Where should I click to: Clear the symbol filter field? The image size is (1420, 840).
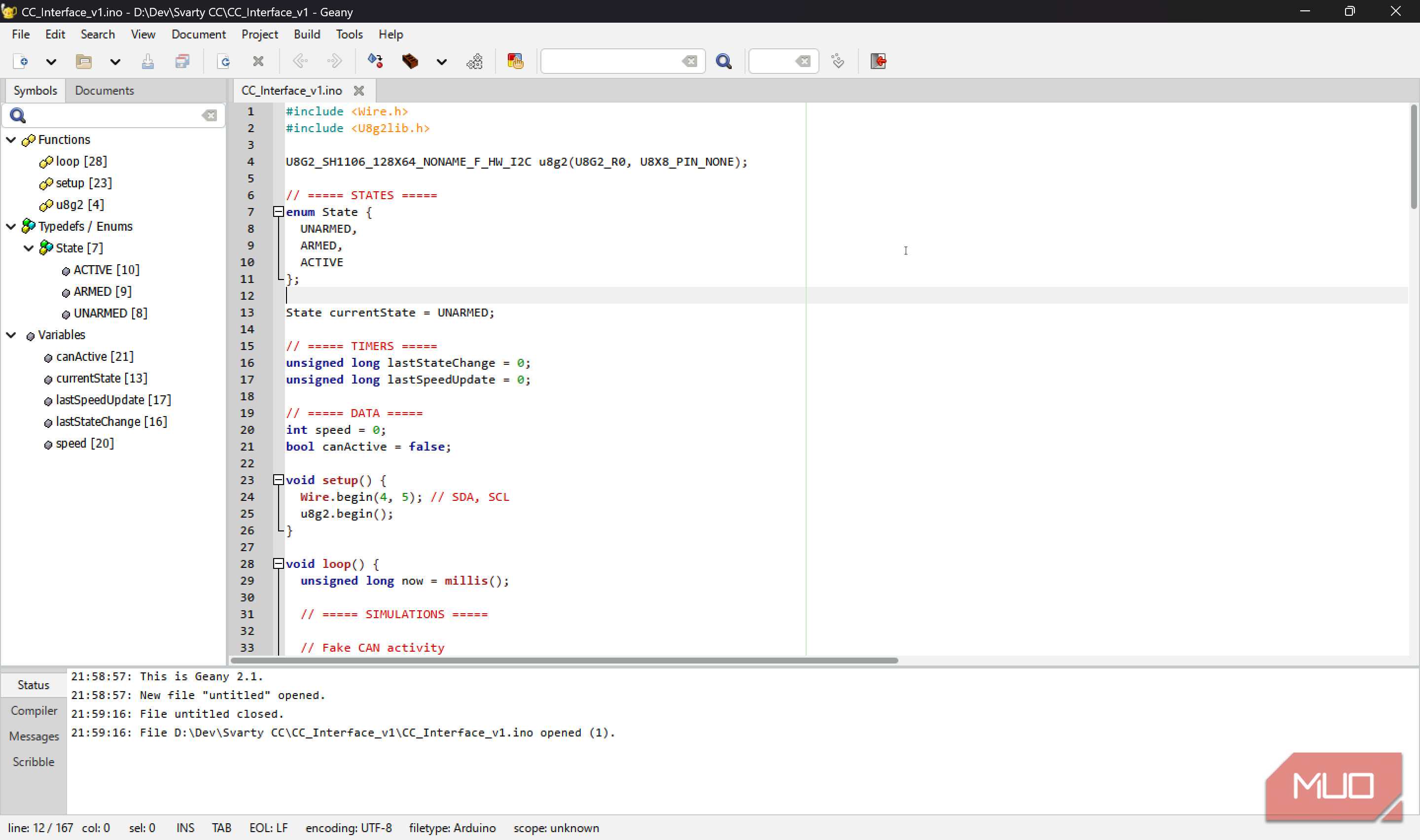(x=210, y=115)
